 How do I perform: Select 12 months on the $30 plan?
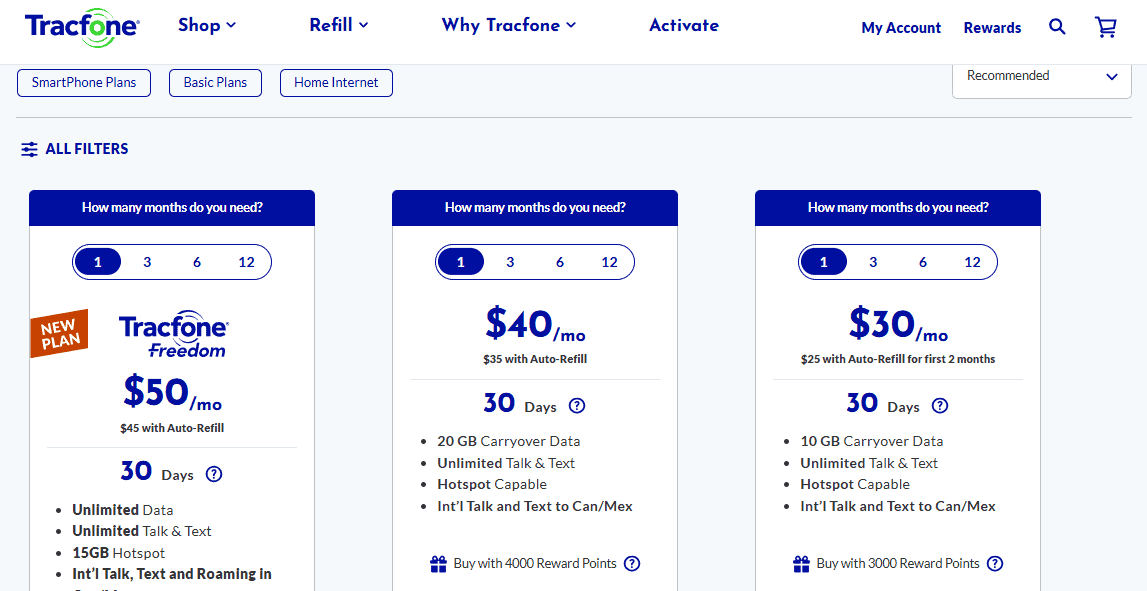[972, 261]
